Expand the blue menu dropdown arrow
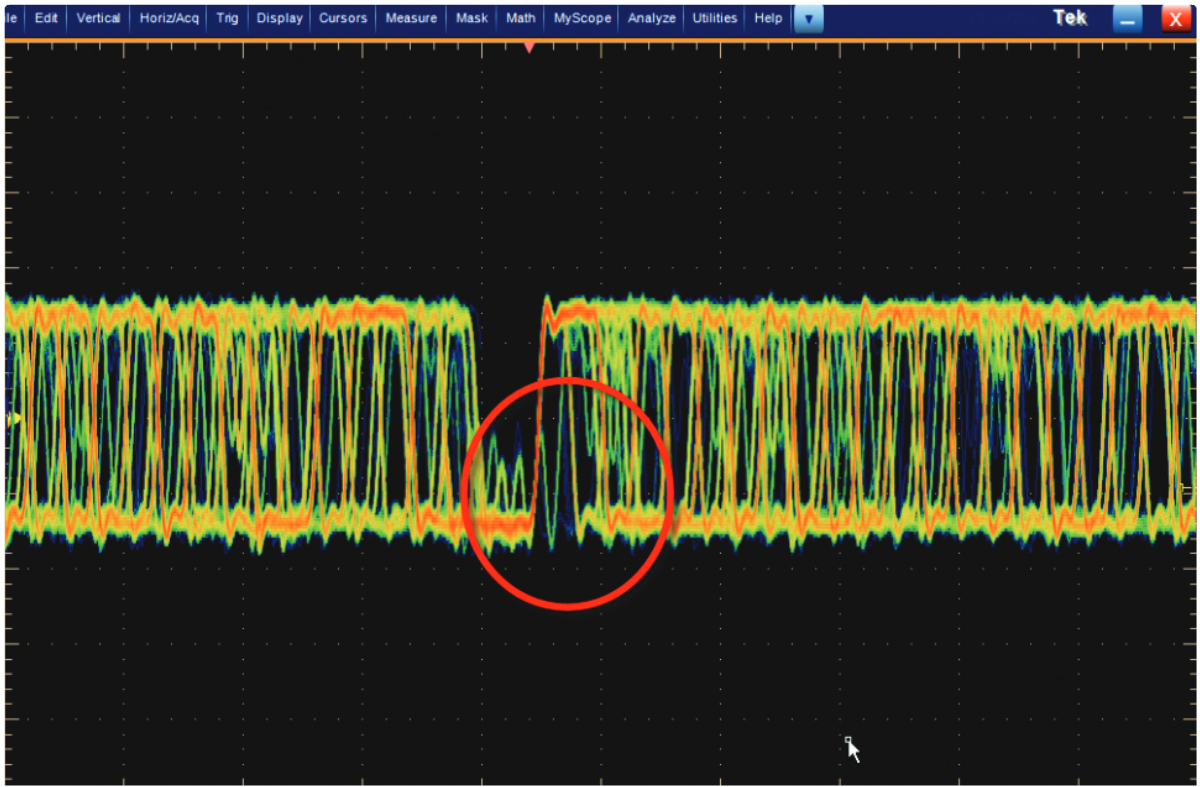Image resolution: width=1200 pixels, height=787 pixels. click(808, 19)
